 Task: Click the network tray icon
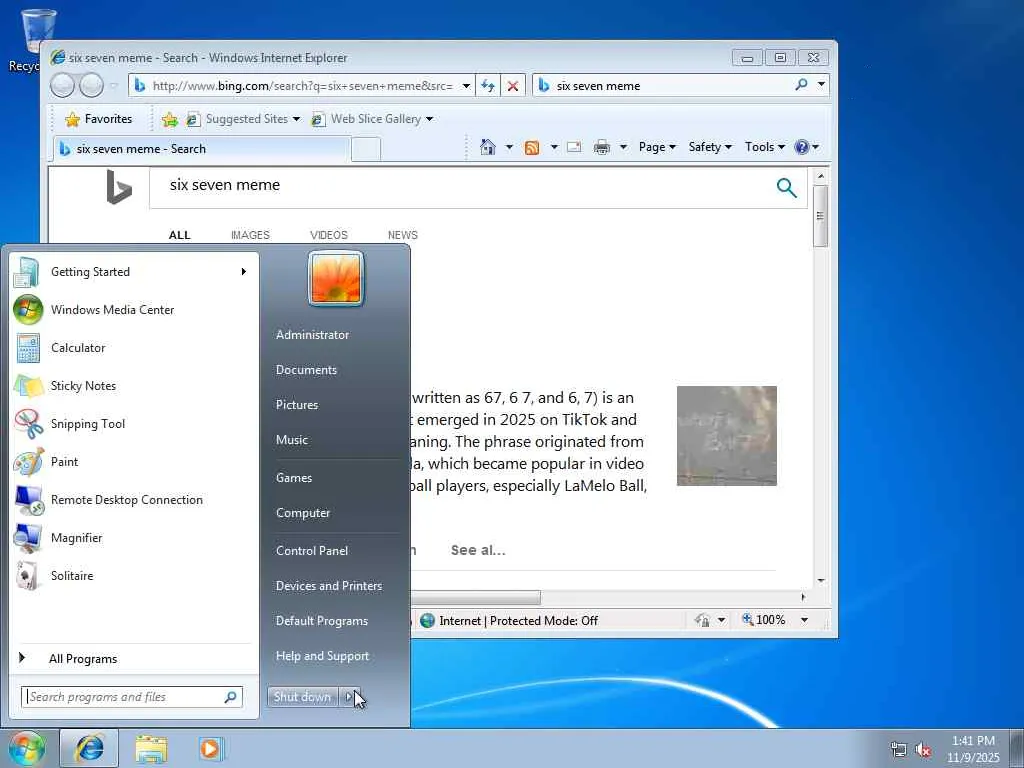[x=899, y=750]
